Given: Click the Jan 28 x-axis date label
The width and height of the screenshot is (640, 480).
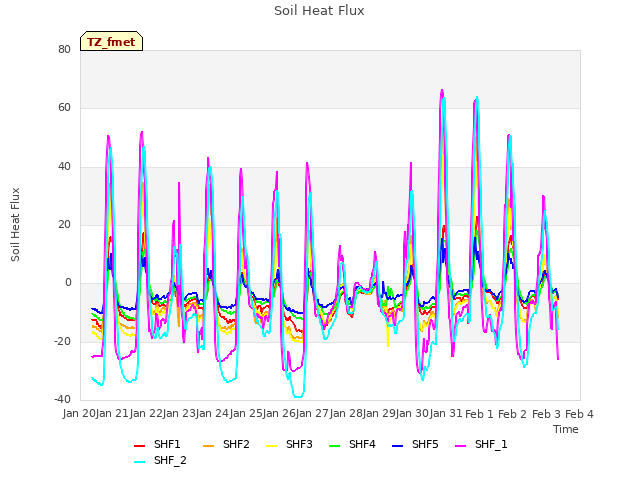Looking at the screenshot, I should coord(346,413).
